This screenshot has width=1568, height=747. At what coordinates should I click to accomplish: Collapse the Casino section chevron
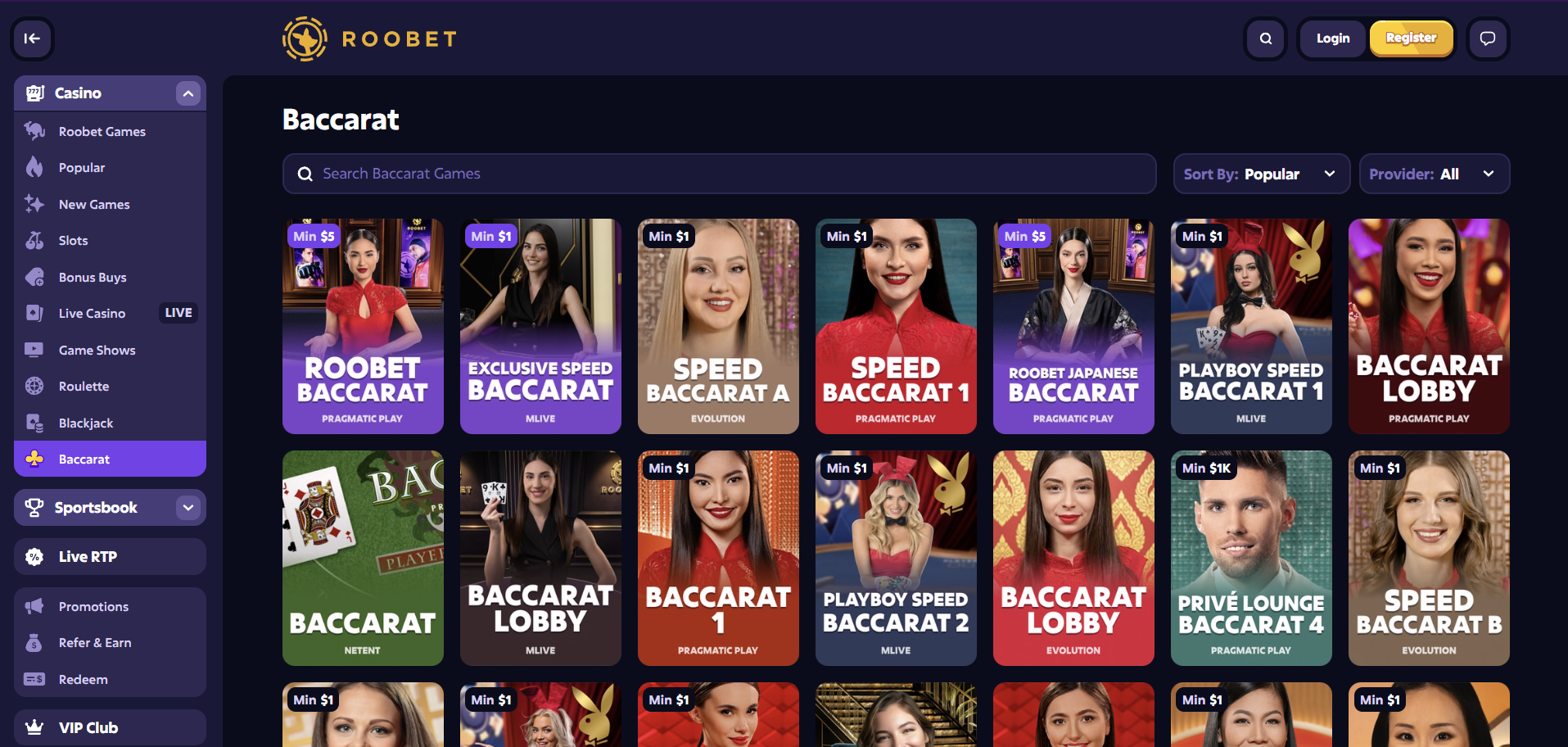[188, 93]
